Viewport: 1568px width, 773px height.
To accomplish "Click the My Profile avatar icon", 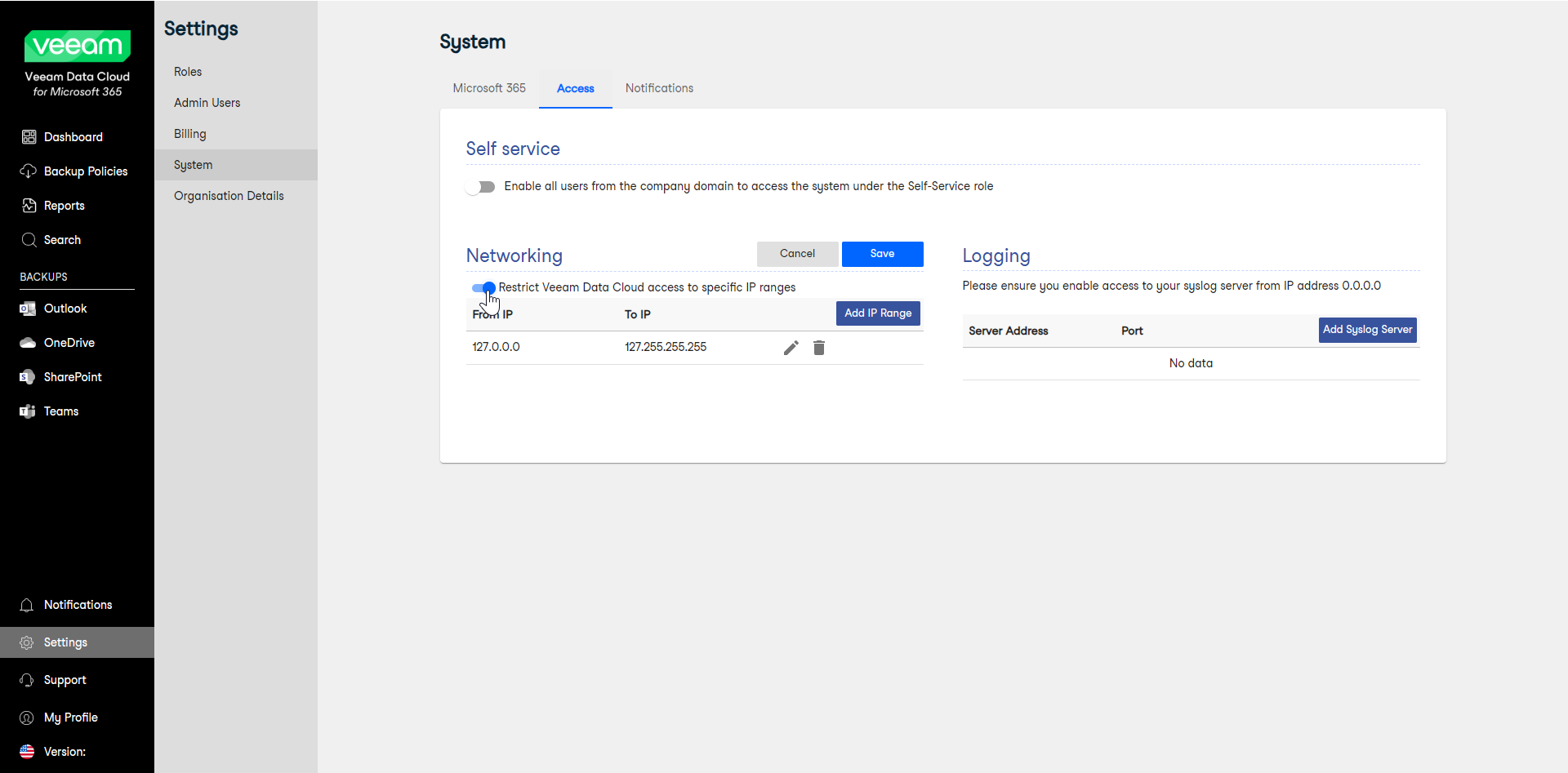I will [27, 717].
